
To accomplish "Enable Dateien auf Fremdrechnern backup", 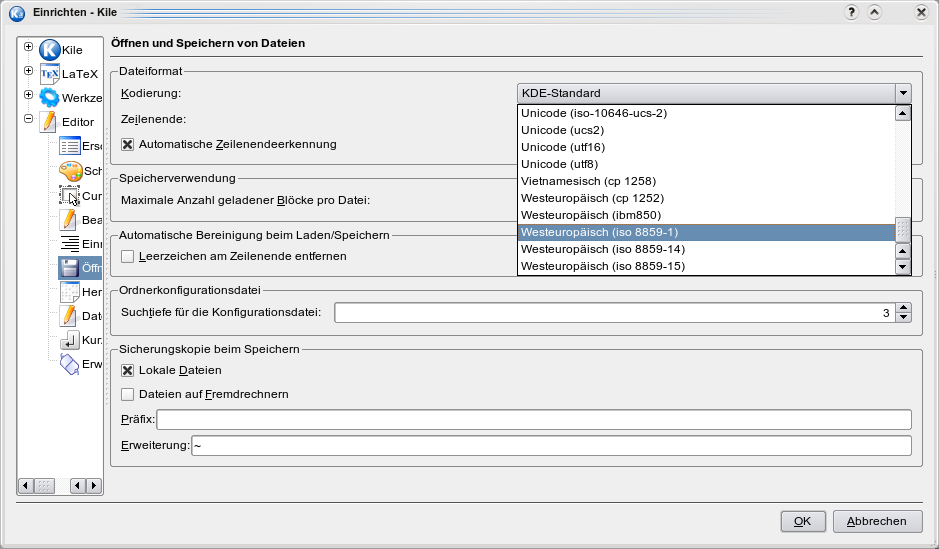I will click(128, 395).
